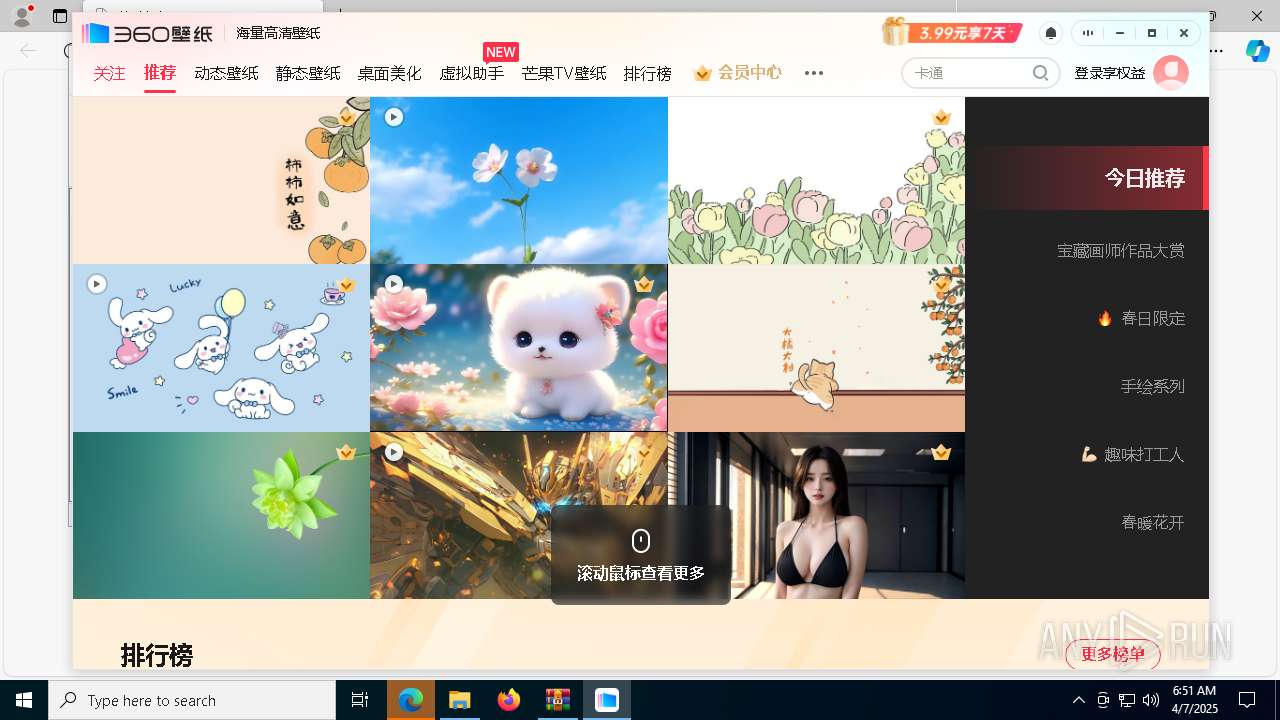The image size is (1280, 720).
Task: Click crown badge on green lotus wallpaper
Action: coord(346,452)
